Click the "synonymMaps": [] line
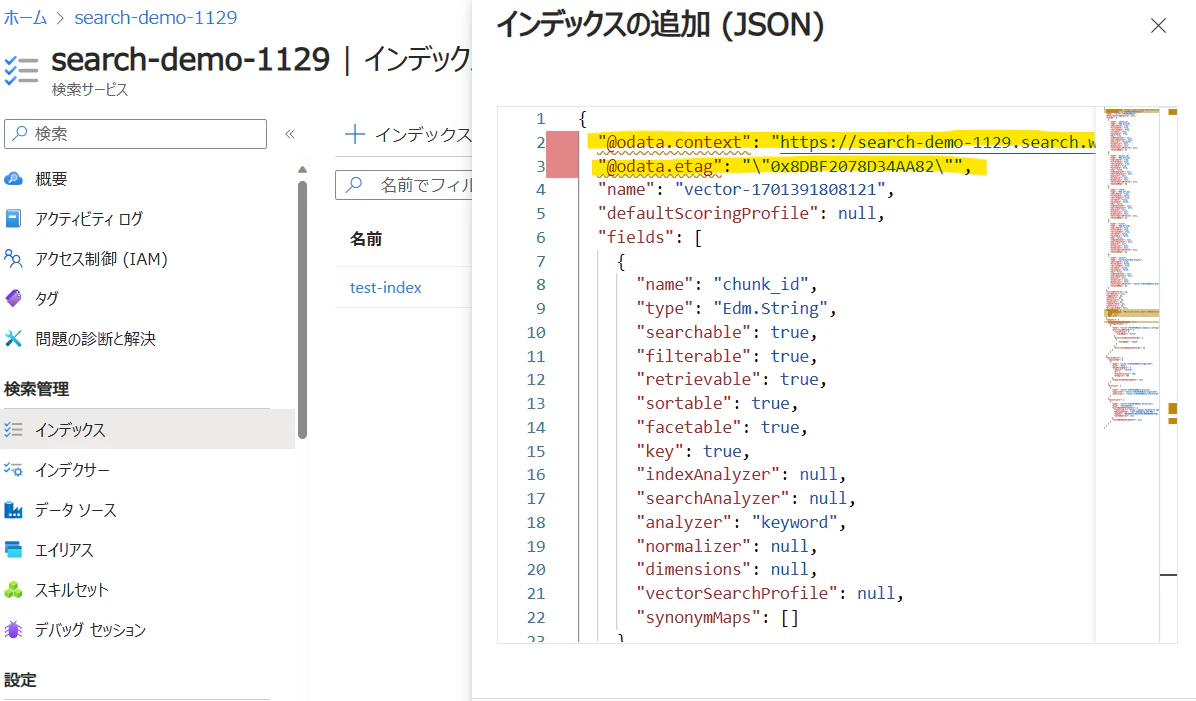 [x=717, y=616]
